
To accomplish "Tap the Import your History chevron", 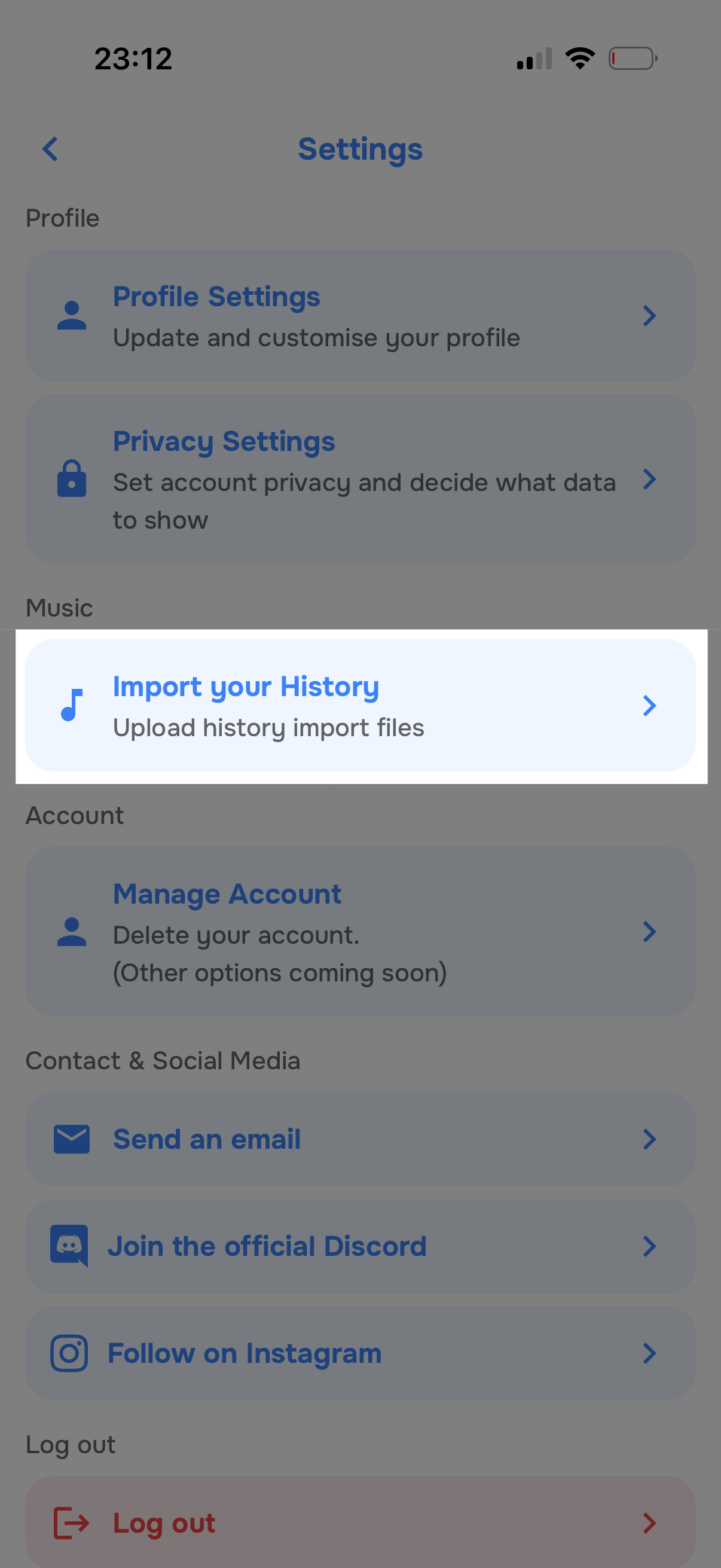I will [x=649, y=706].
